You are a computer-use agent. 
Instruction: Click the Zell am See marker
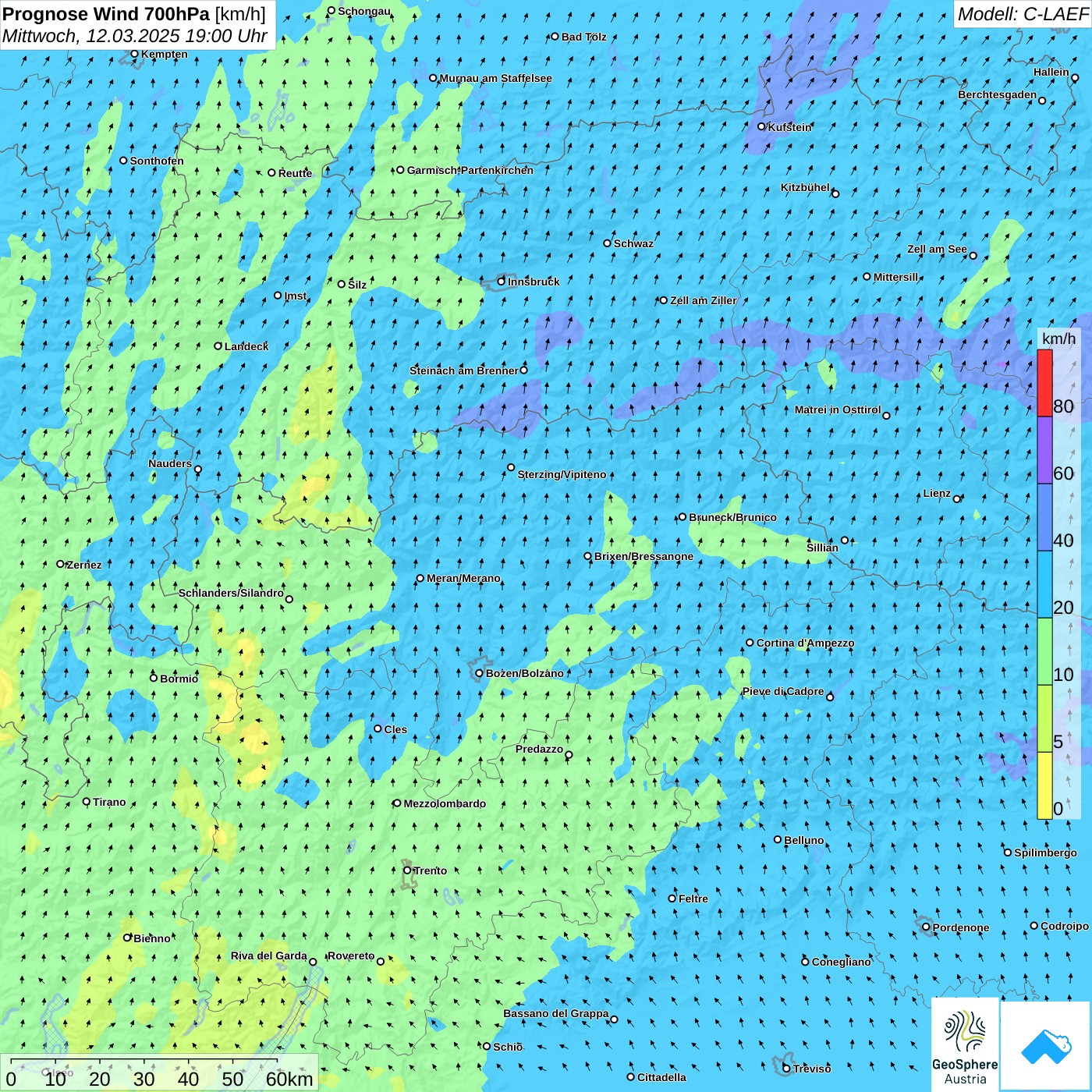click(x=973, y=255)
